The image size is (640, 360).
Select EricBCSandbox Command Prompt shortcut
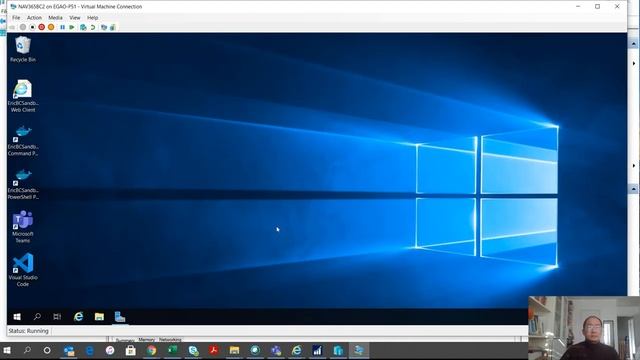coord(23,140)
